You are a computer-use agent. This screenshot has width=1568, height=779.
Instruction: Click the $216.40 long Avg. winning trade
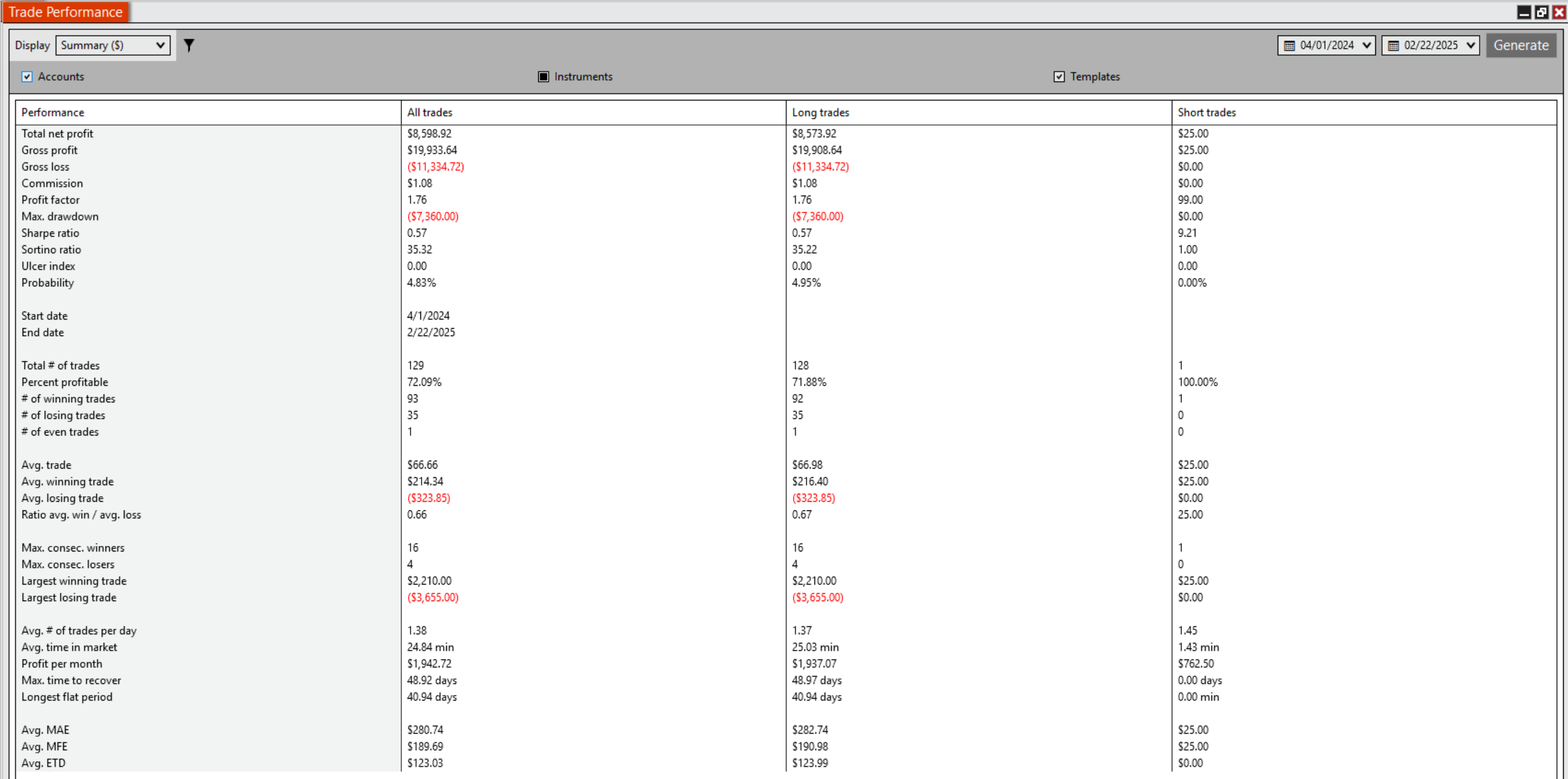click(x=810, y=482)
